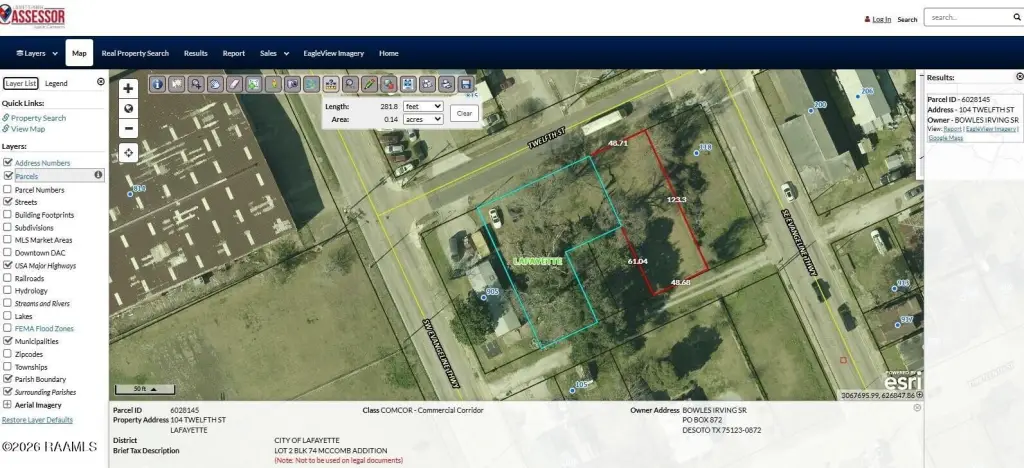1024x468 pixels.
Task: Pick the pencil draw tool
Action: pos(369,84)
